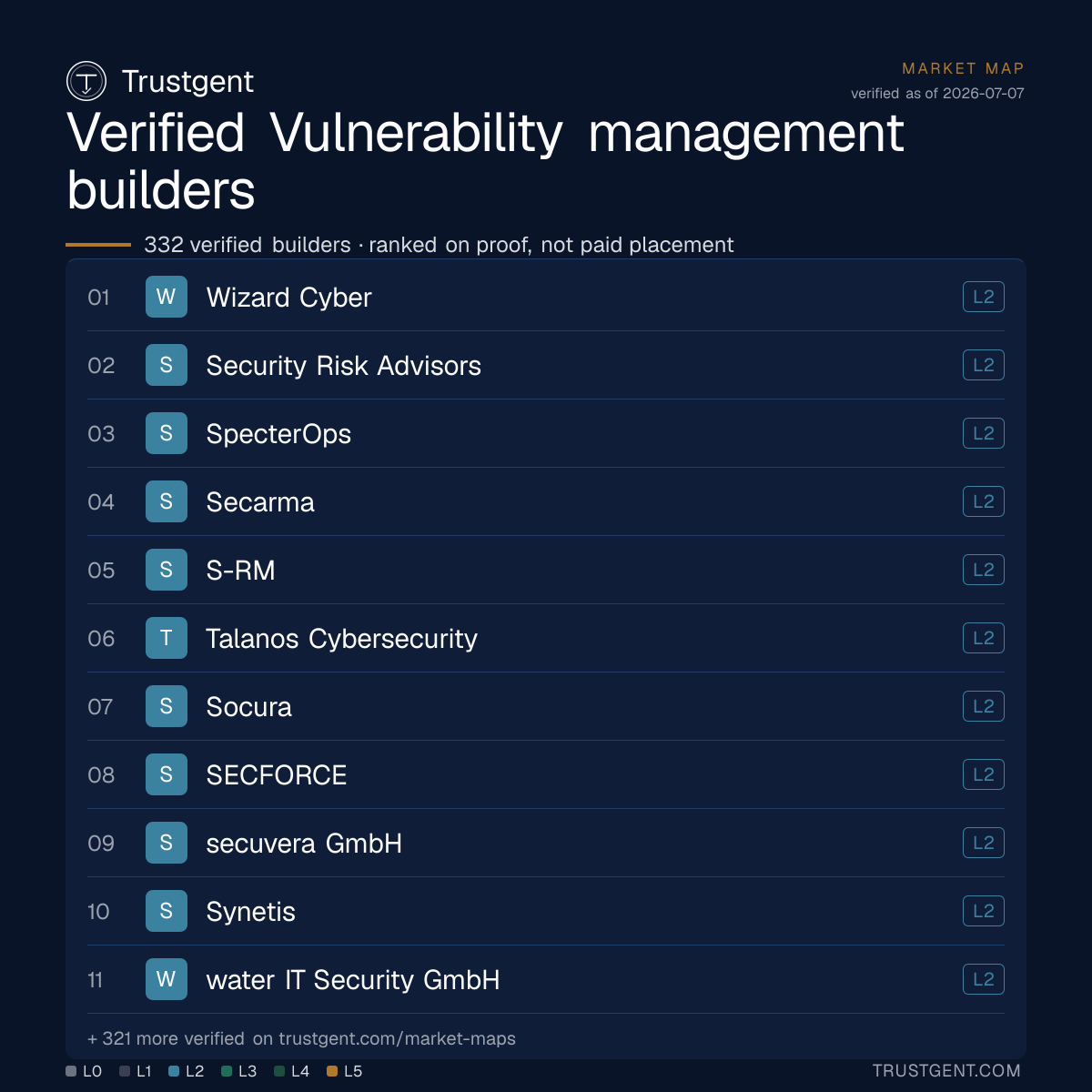This screenshot has width=1092, height=1092.
Task: Click the W avatar for water IT Security GmbH
Action: coord(167,979)
